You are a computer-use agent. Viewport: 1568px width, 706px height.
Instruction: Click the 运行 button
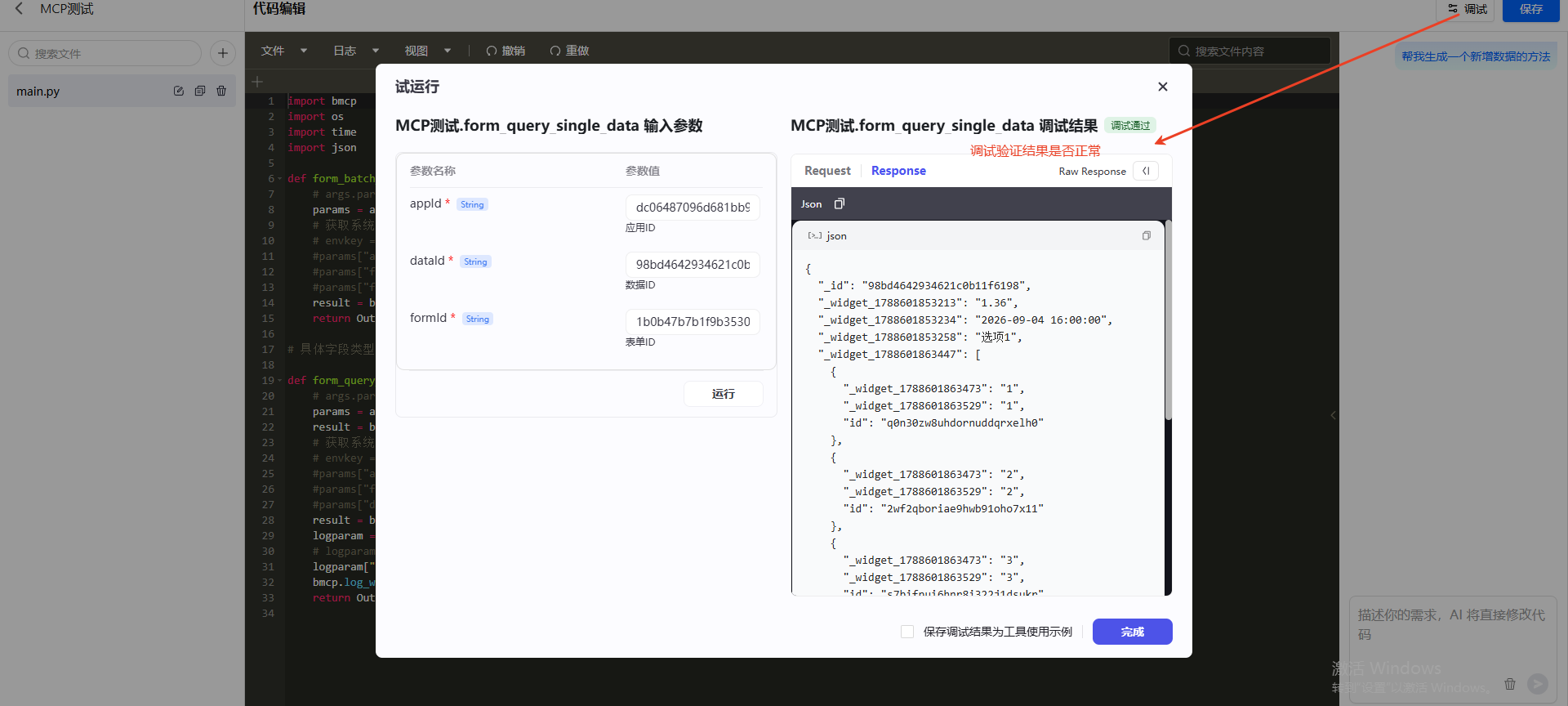[724, 394]
